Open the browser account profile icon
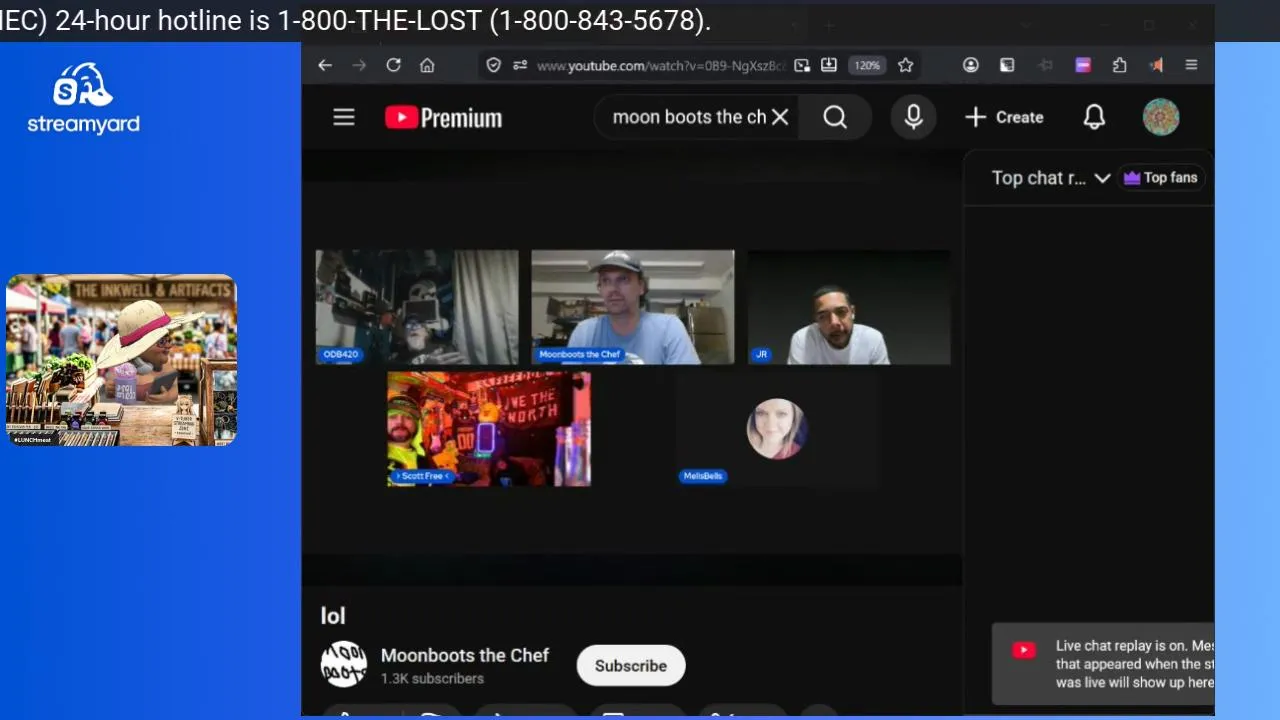Viewport: 1280px width, 720px height. coord(970,65)
